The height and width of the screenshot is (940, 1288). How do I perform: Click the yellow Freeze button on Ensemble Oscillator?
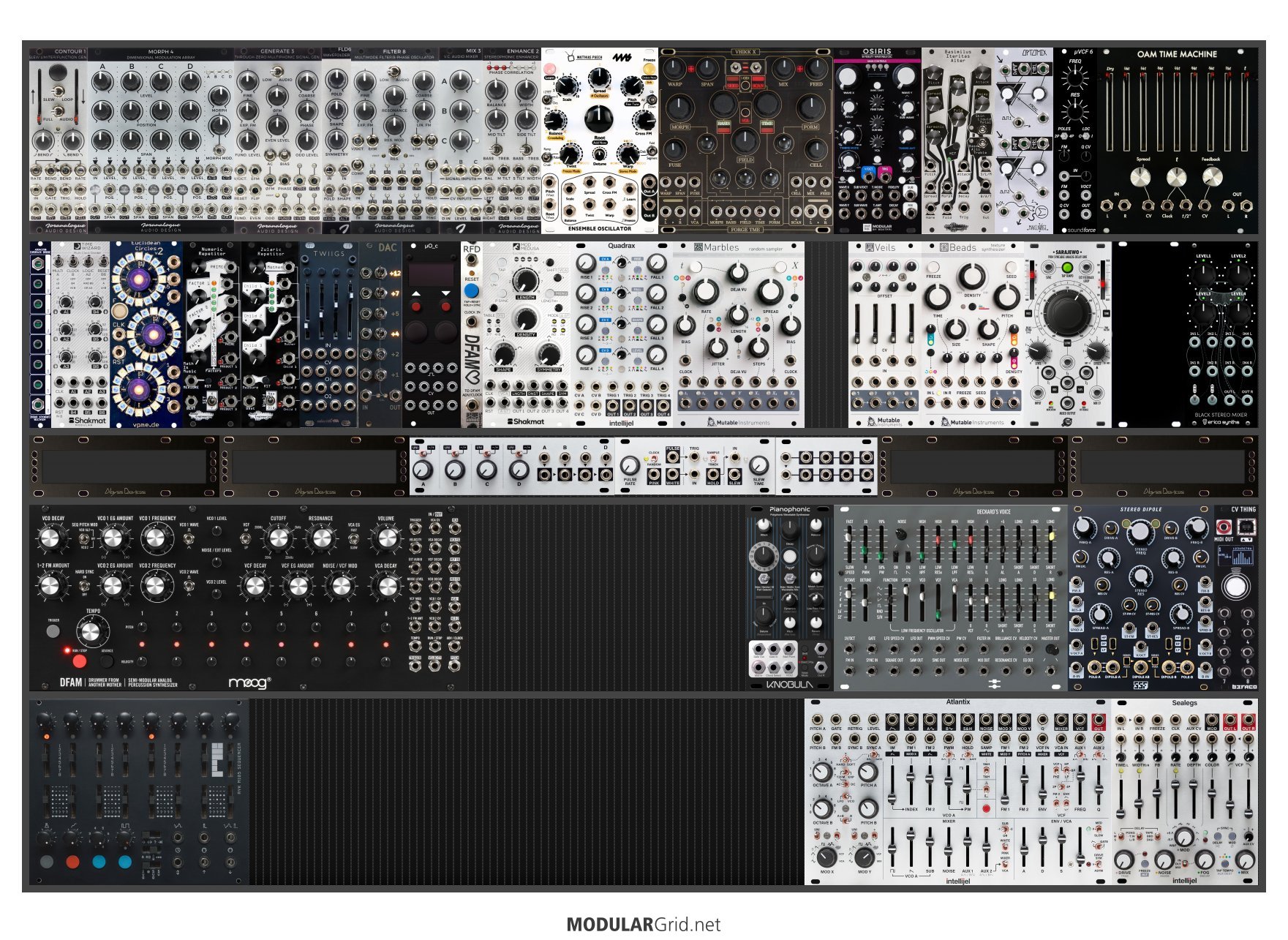coord(648,70)
